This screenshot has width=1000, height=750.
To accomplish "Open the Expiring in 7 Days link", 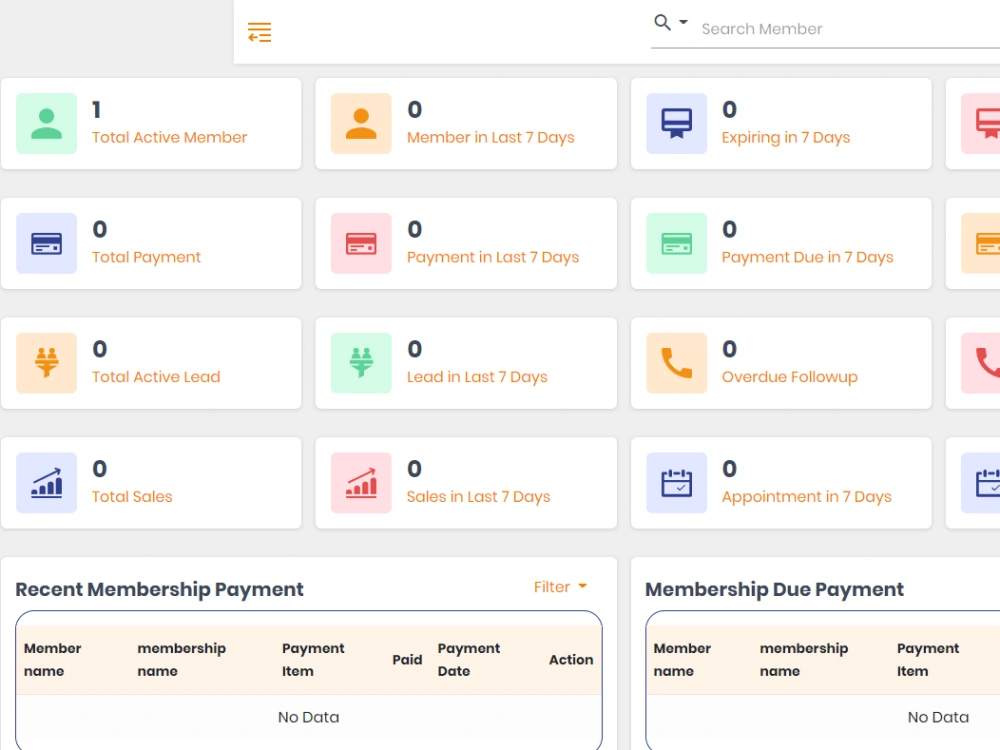I will pos(786,138).
